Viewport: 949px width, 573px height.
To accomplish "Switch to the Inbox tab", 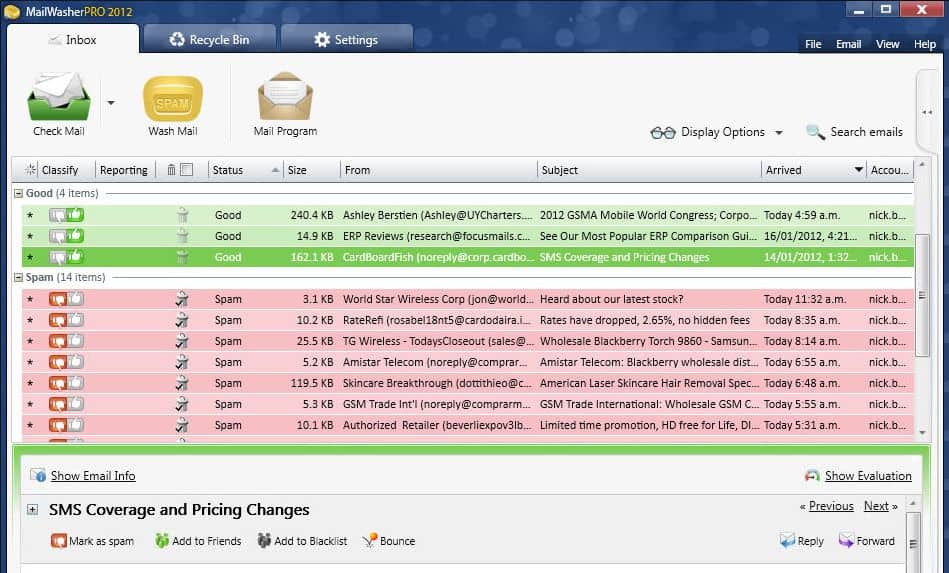I will click(73, 40).
